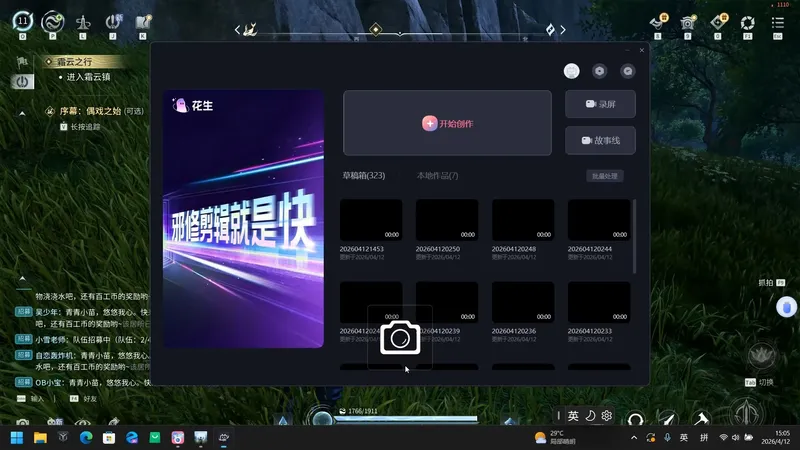Viewport: 800px width, 450px height.
Task: Click the health bar showing 1766/1911
Action: point(407,418)
